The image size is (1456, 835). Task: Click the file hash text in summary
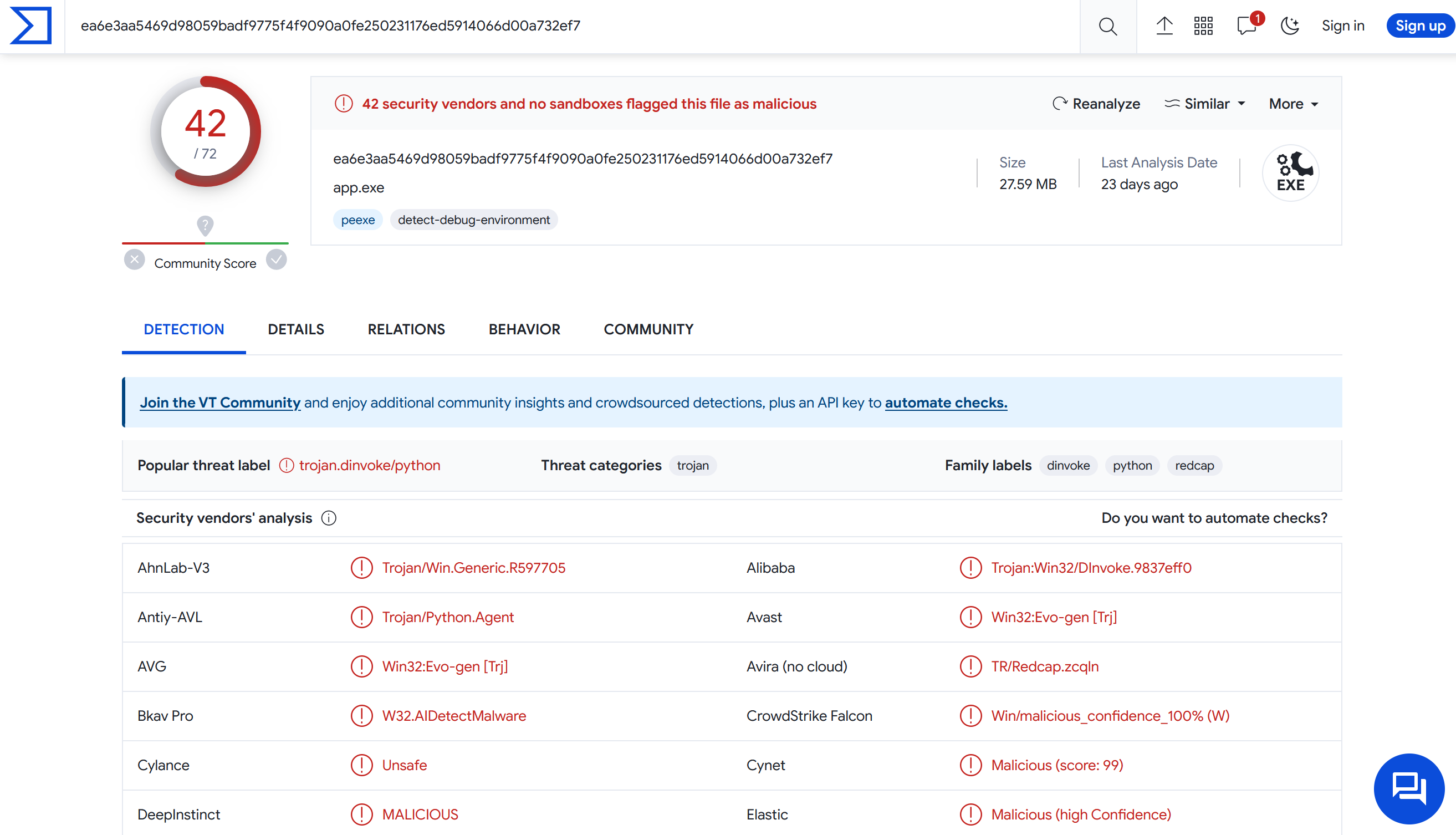[x=583, y=159]
